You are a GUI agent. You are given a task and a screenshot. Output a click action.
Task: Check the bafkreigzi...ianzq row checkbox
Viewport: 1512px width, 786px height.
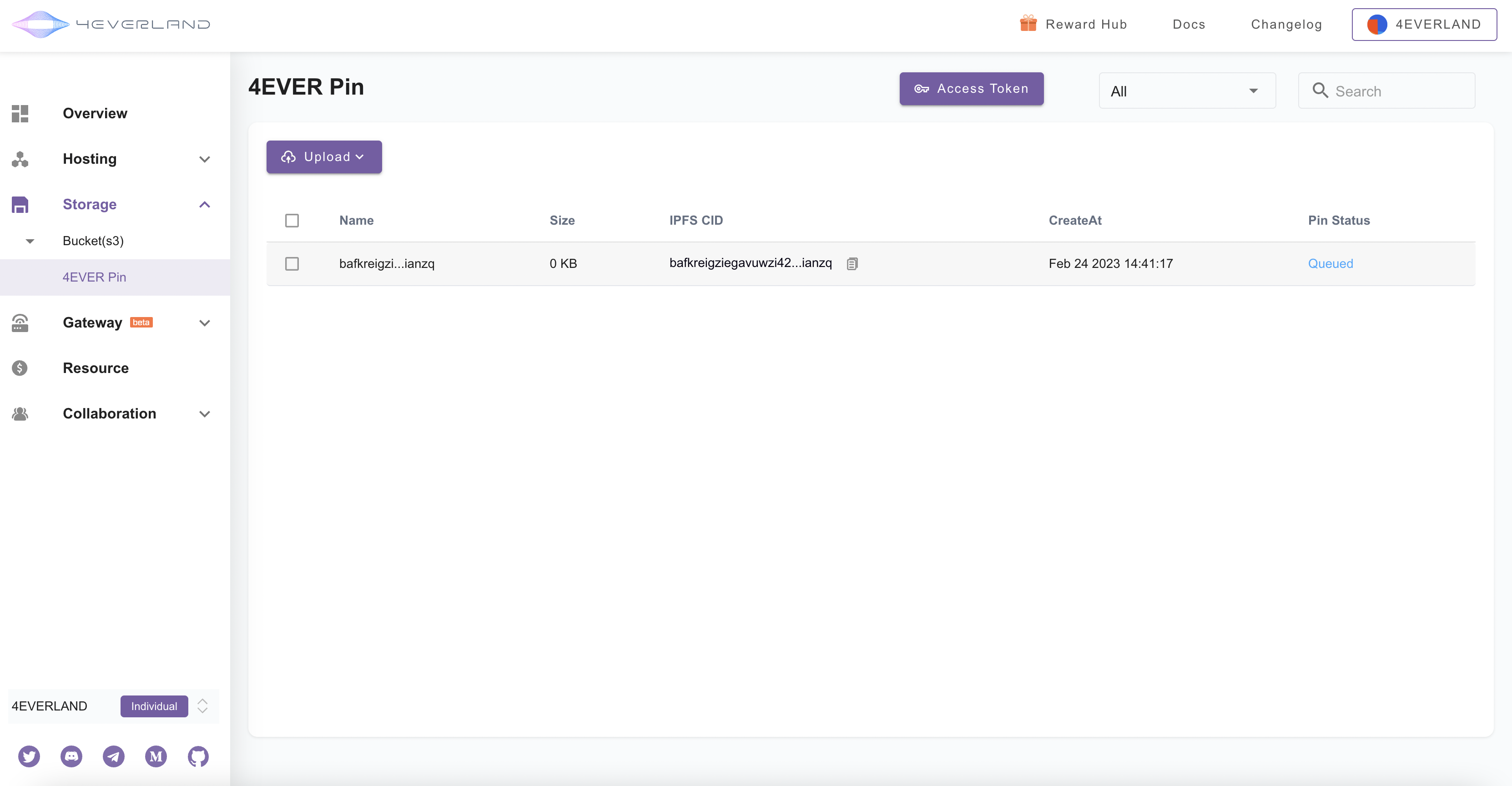292,263
